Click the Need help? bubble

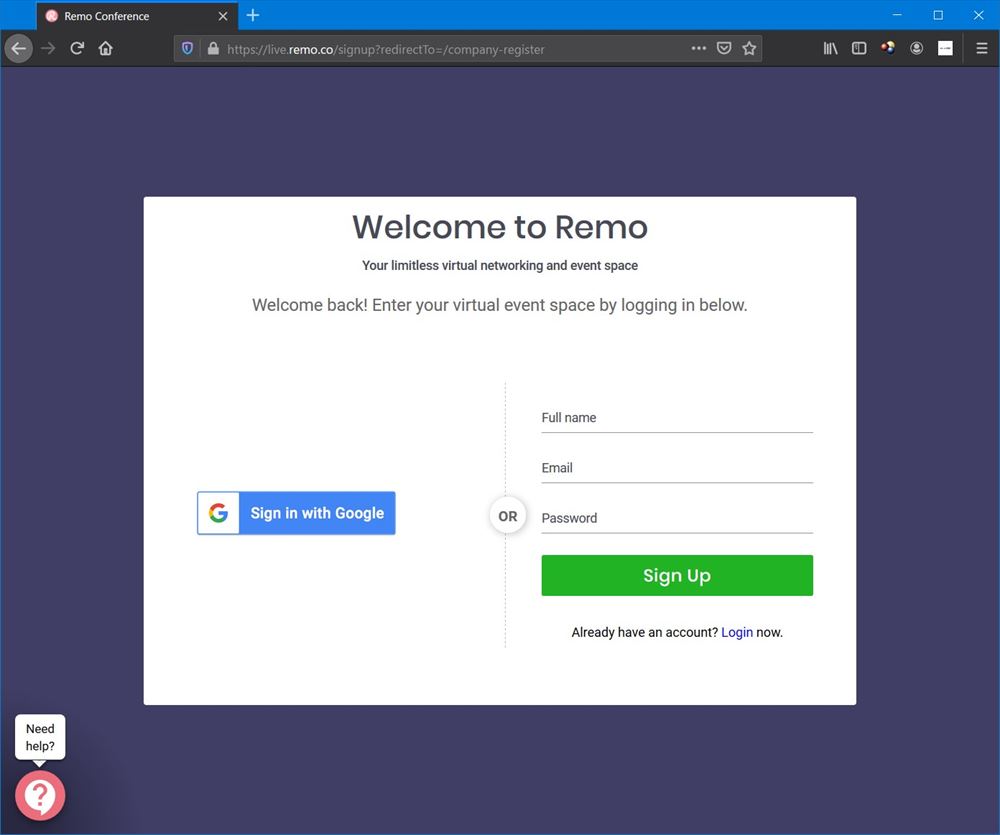point(40,737)
